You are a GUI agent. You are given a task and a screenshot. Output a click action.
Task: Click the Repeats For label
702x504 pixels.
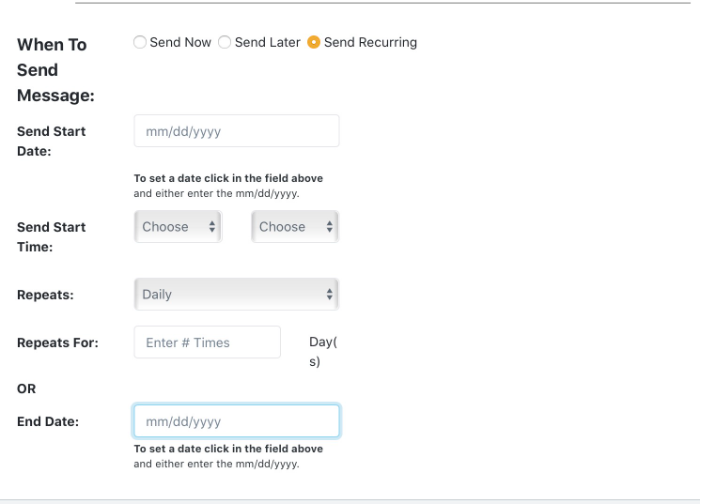[x=58, y=342]
